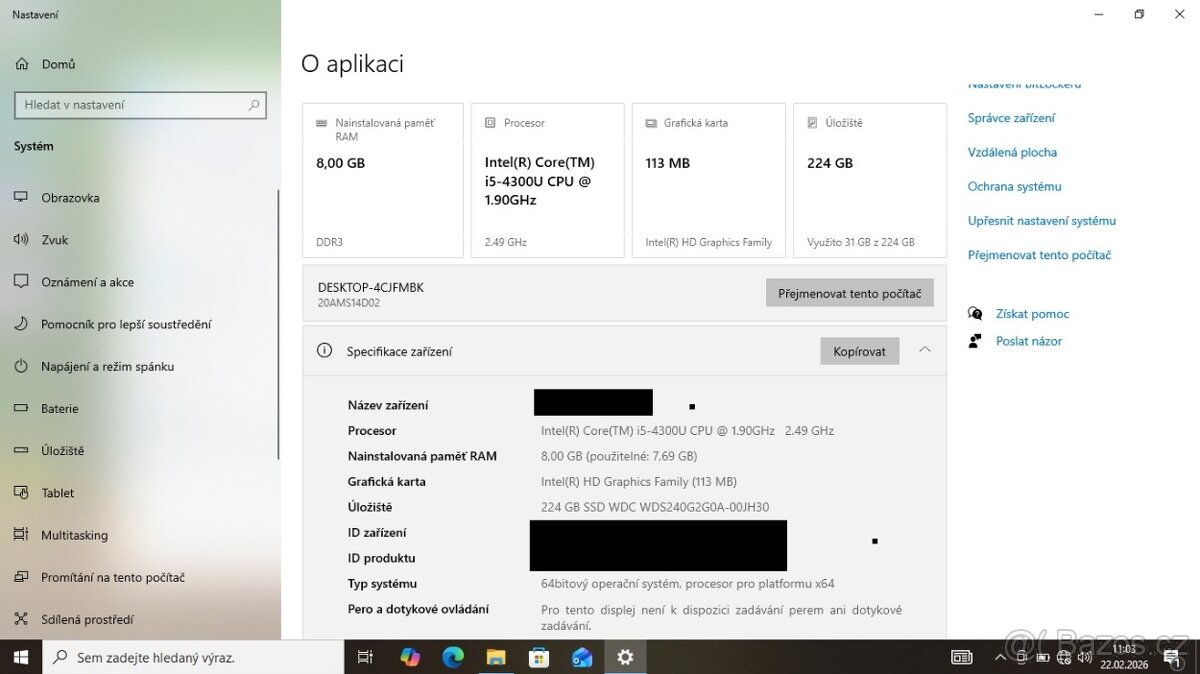Click the Kopírovat button
This screenshot has height=674, width=1200.
tap(859, 350)
